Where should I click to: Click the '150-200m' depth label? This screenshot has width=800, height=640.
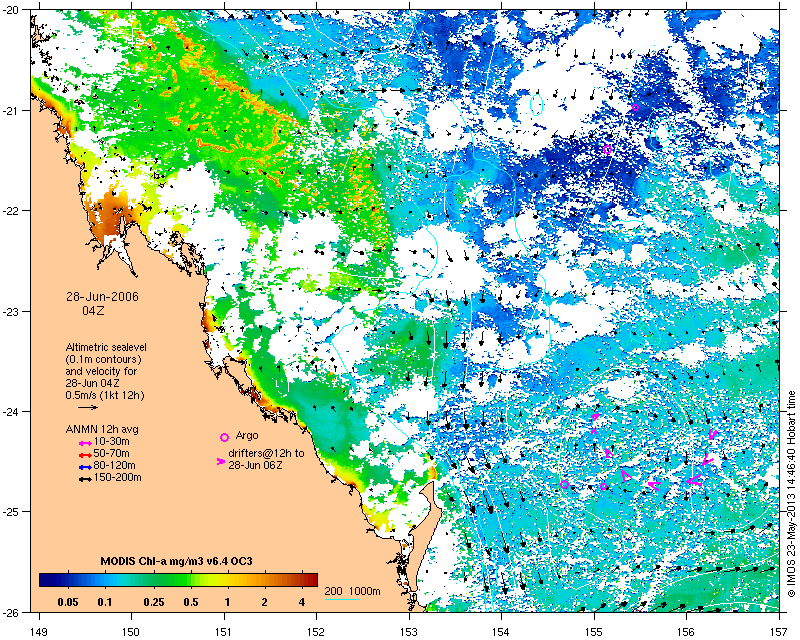click(x=117, y=478)
